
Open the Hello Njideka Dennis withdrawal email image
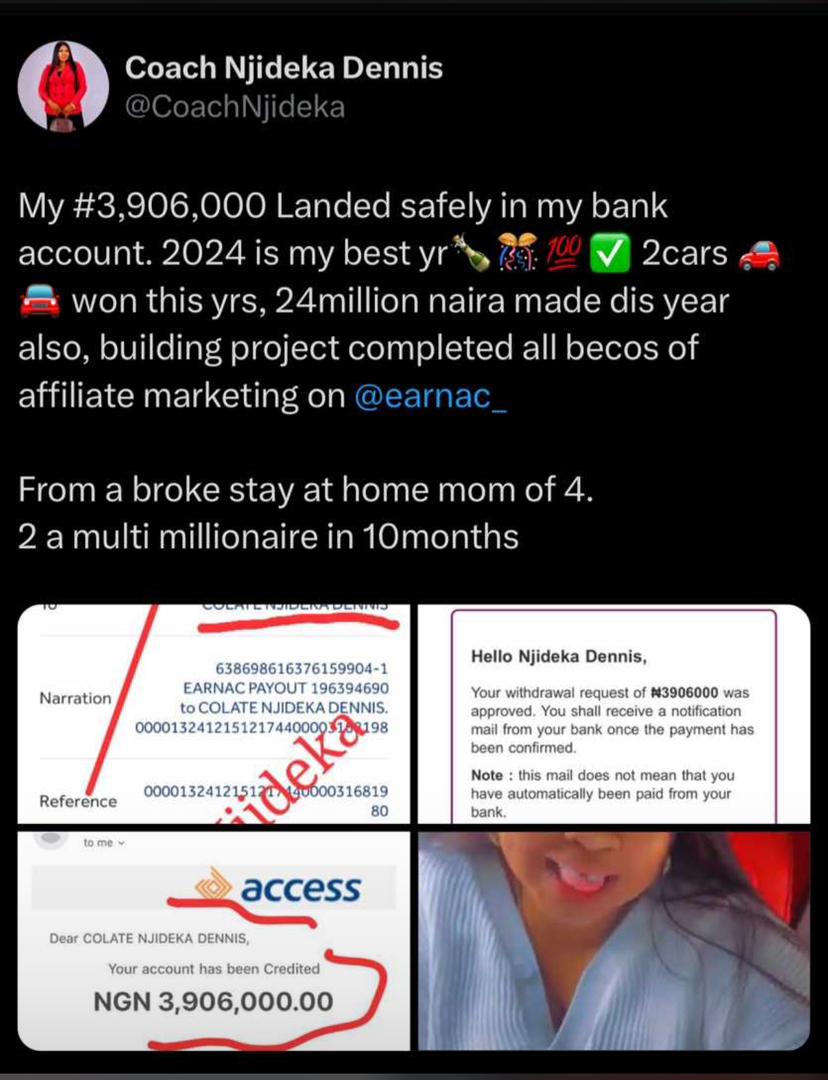614,714
